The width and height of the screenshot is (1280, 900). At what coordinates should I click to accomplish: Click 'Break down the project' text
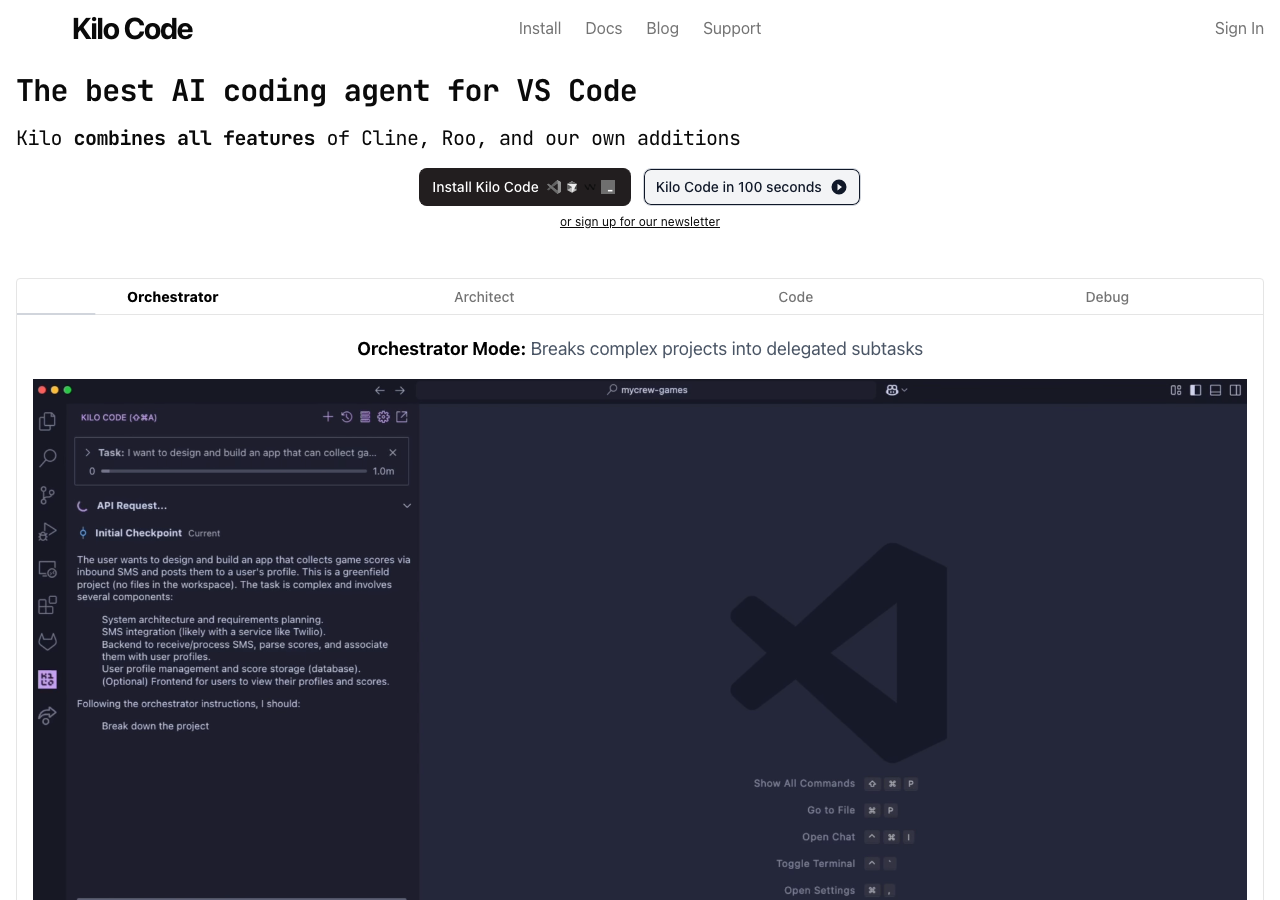(x=155, y=726)
